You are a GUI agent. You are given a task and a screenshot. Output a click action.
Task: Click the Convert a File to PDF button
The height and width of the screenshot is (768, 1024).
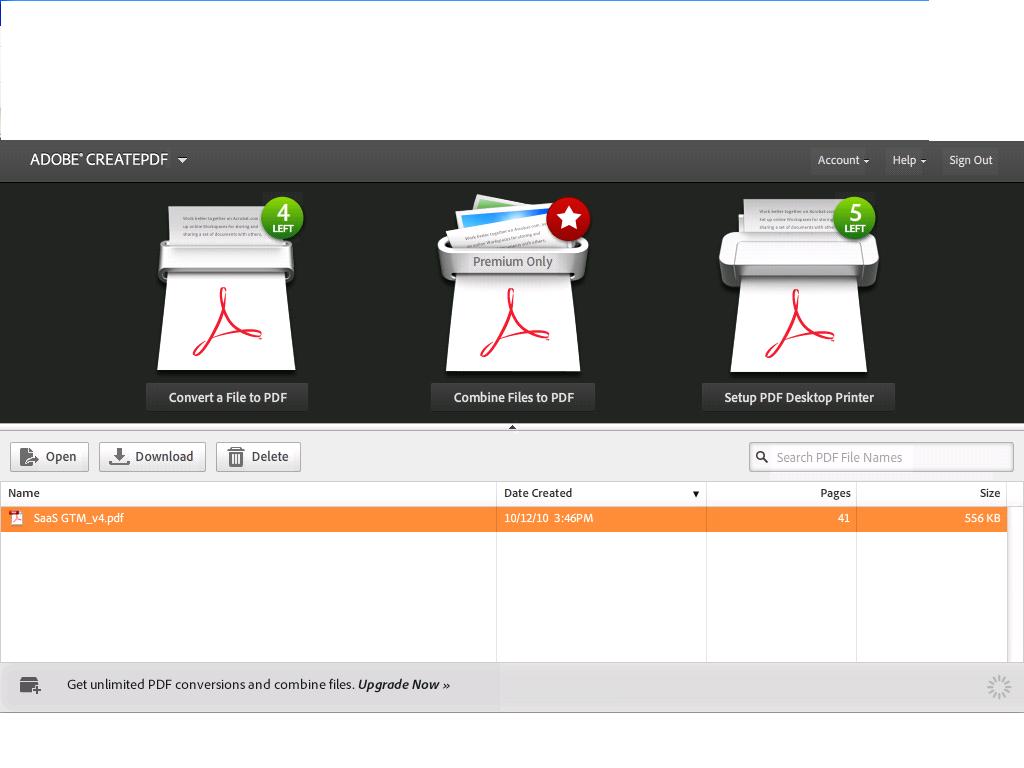pyautogui.click(x=227, y=397)
